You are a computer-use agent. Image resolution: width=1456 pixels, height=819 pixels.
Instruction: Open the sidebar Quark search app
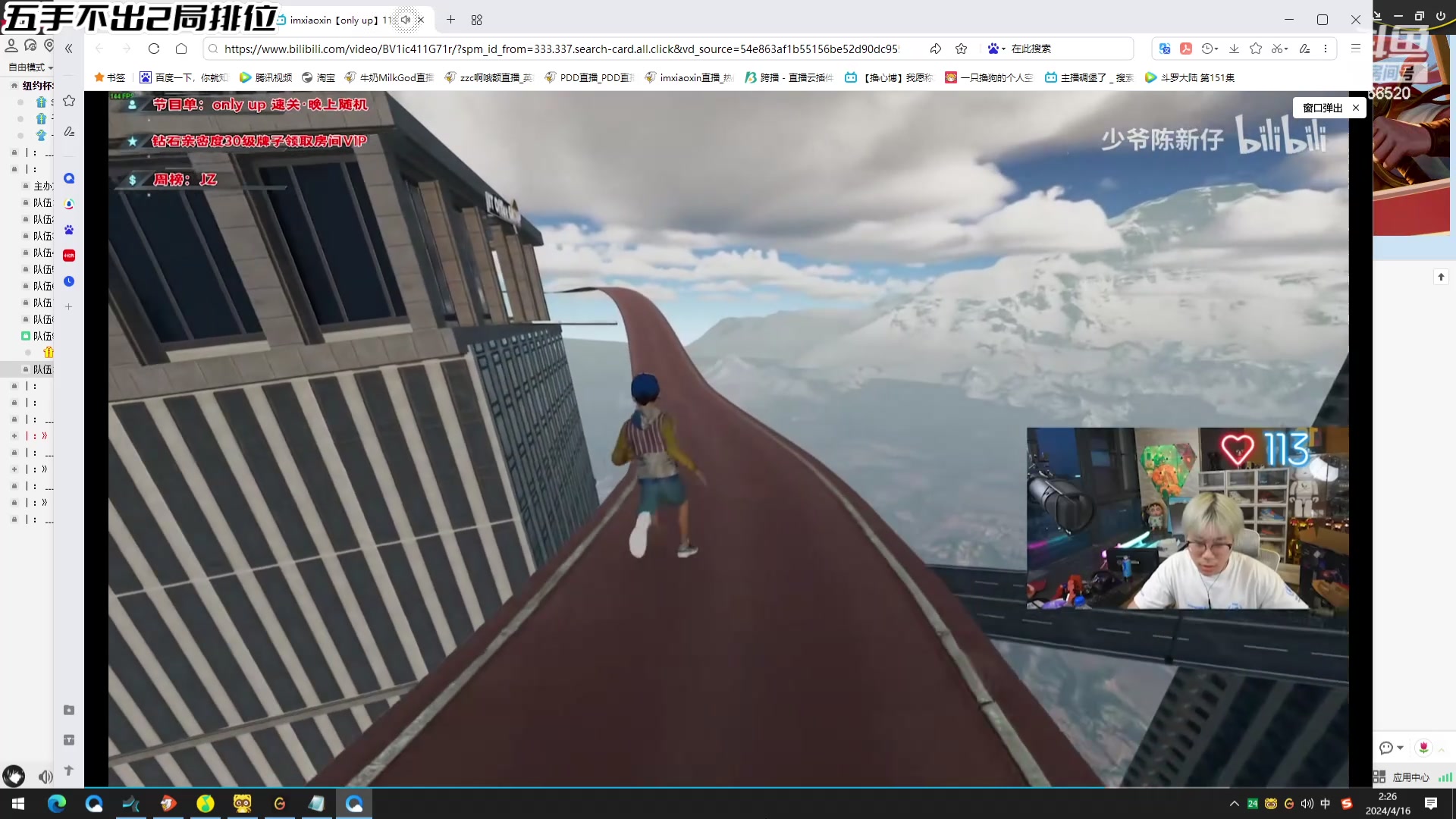click(69, 178)
